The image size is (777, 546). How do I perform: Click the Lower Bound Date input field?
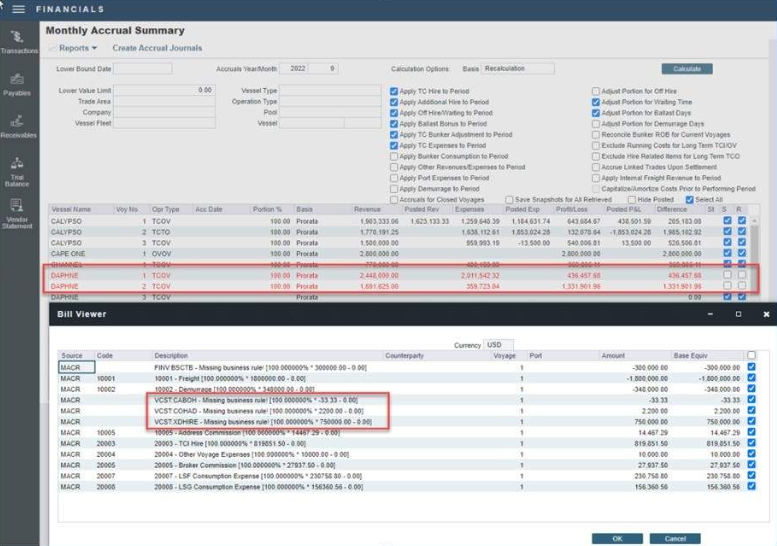[x=143, y=69]
